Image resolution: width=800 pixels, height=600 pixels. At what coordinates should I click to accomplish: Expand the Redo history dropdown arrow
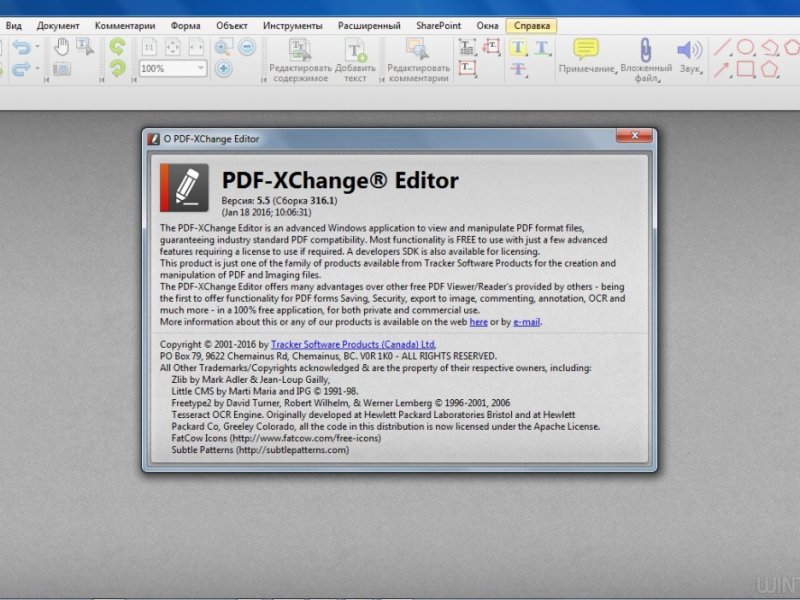pyautogui.click(x=37, y=68)
